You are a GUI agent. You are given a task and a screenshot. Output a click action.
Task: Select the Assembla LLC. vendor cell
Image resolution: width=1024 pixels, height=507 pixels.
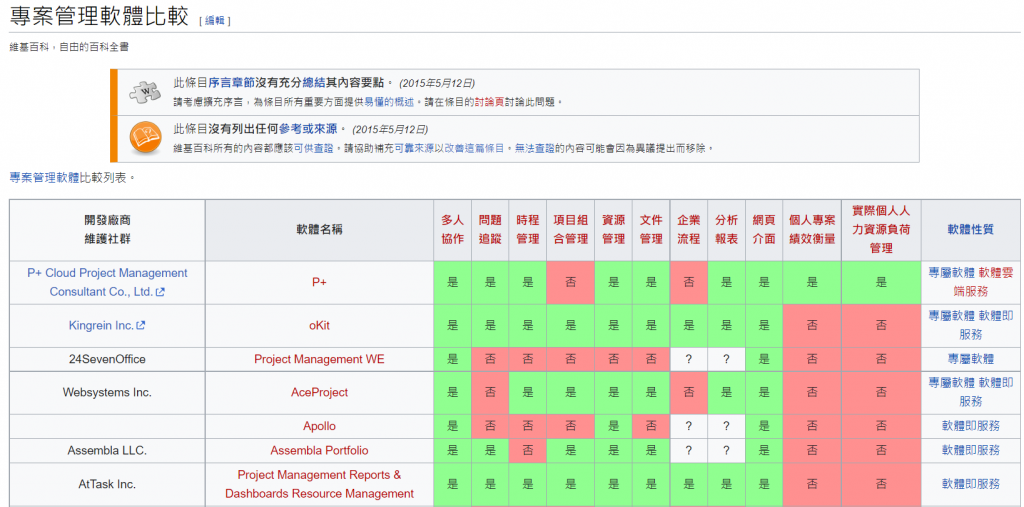(x=107, y=451)
